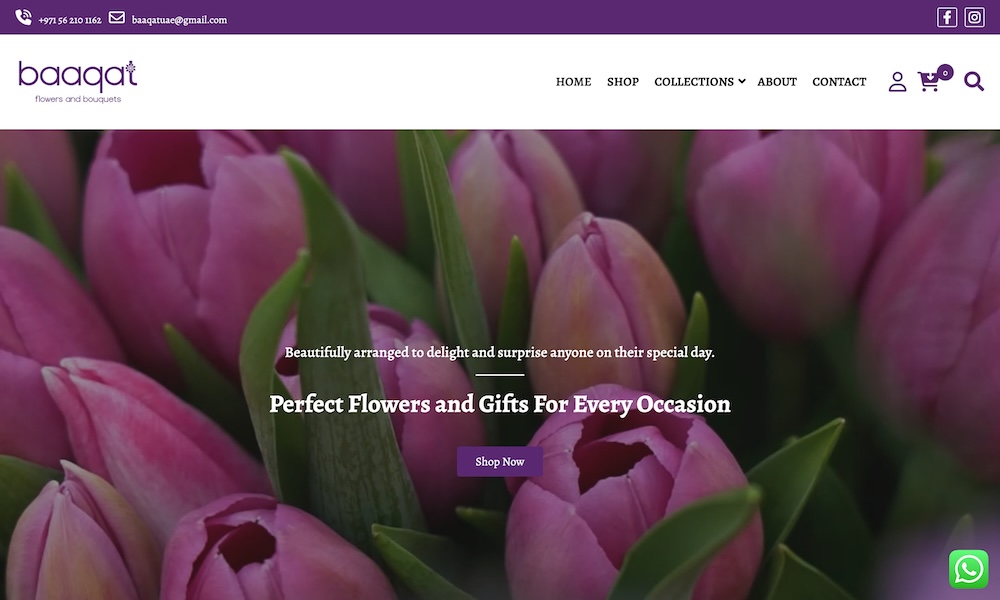Screen dimensions: 1000x600
Task: Expand the Collections dropdown arrow
Action: [742, 82]
